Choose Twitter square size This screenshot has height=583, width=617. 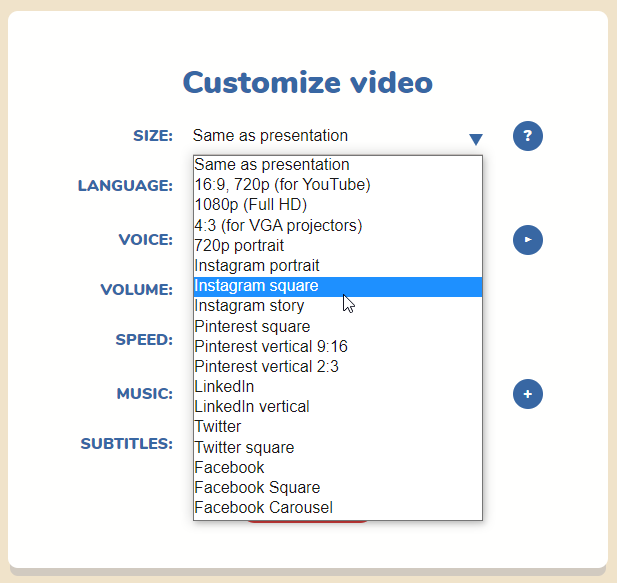pos(244,448)
